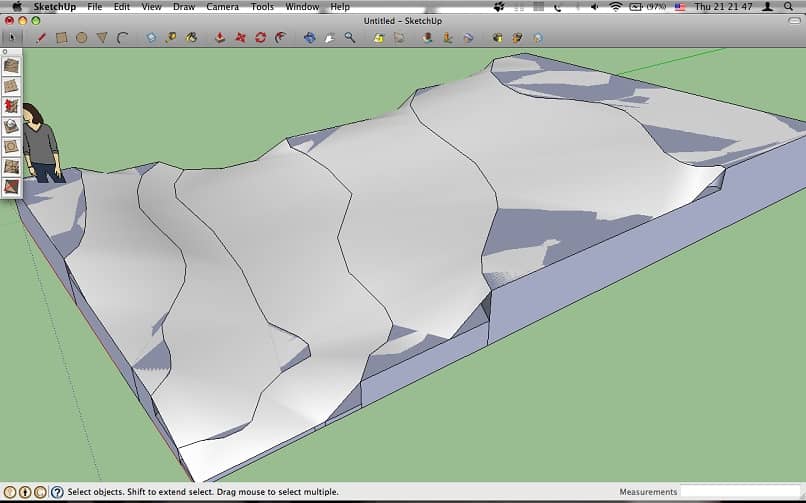This screenshot has height=503, width=806.
Task: Select the Flip Edge sandbox tool
Action: click(11, 186)
